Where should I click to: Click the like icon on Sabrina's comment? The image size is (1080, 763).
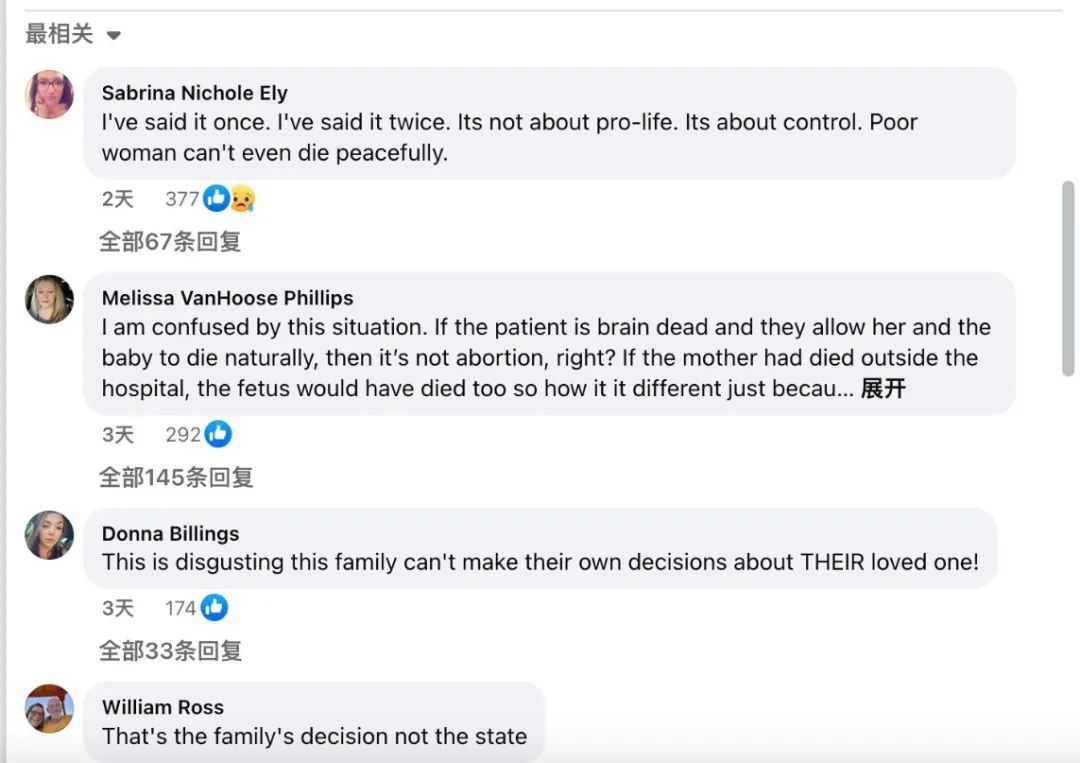tap(216, 198)
